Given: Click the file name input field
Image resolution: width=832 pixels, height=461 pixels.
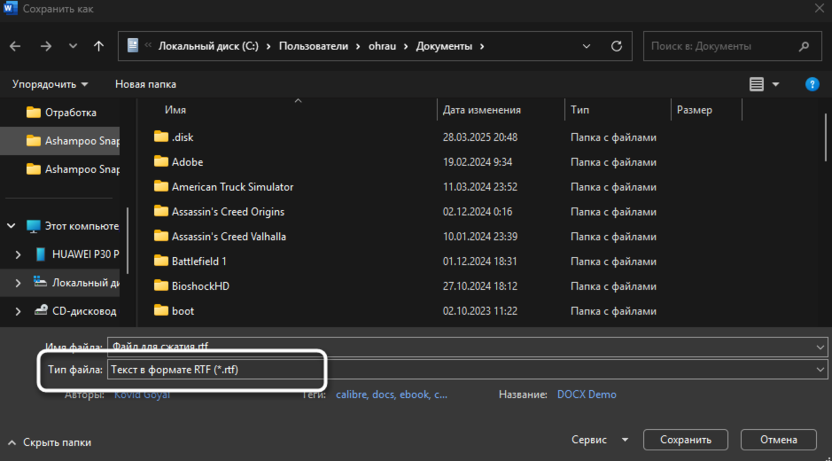Looking at the screenshot, I should click(x=460, y=347).
